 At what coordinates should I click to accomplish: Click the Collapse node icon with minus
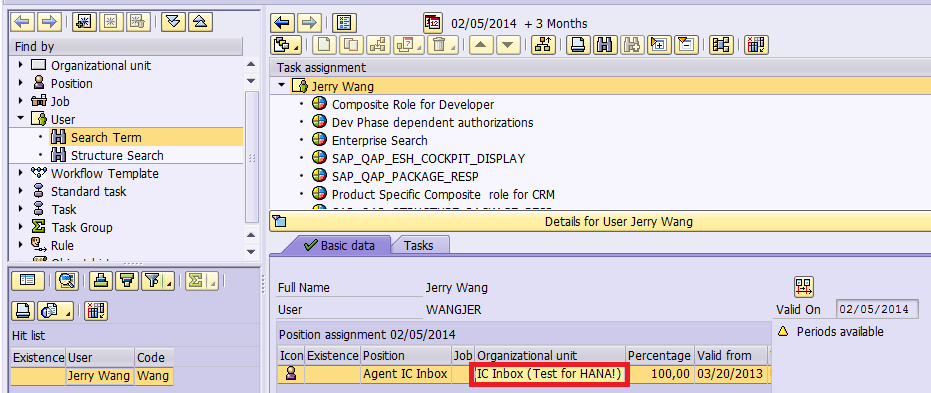686,44
